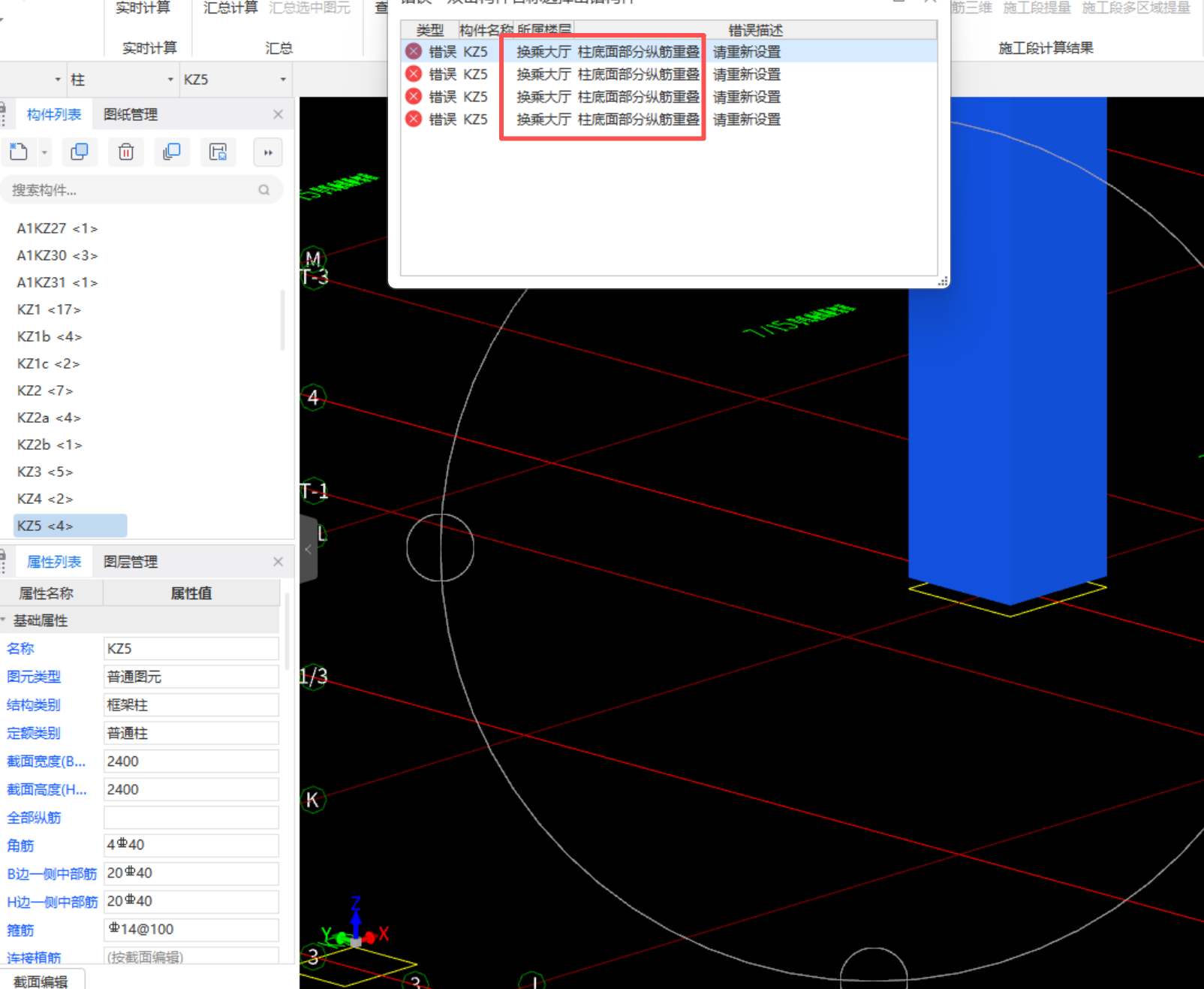Select second KZ5 error row
1204x989 pixels.
[669, 74]
